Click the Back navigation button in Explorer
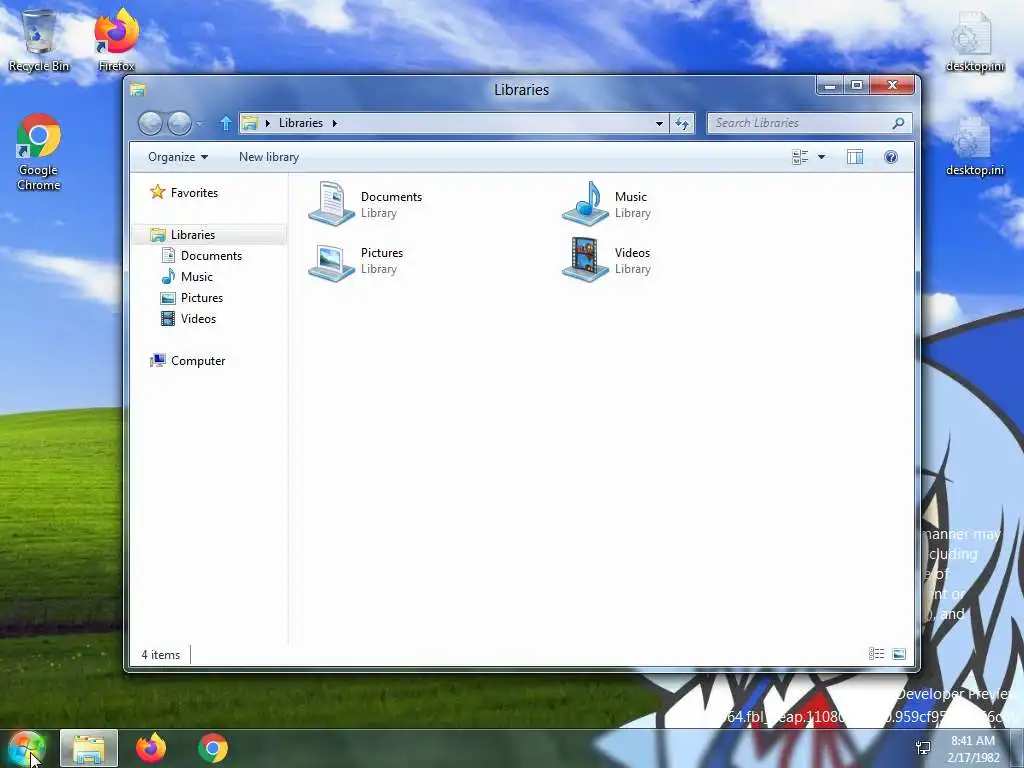 [x=150, y=123]
